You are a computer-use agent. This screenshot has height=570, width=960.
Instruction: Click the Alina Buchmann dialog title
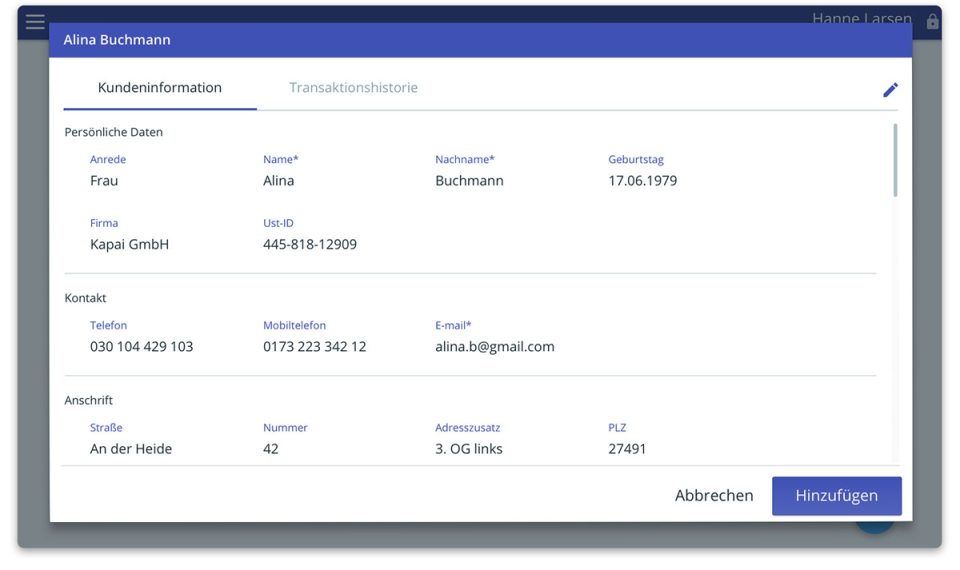[x=117, y=40]
